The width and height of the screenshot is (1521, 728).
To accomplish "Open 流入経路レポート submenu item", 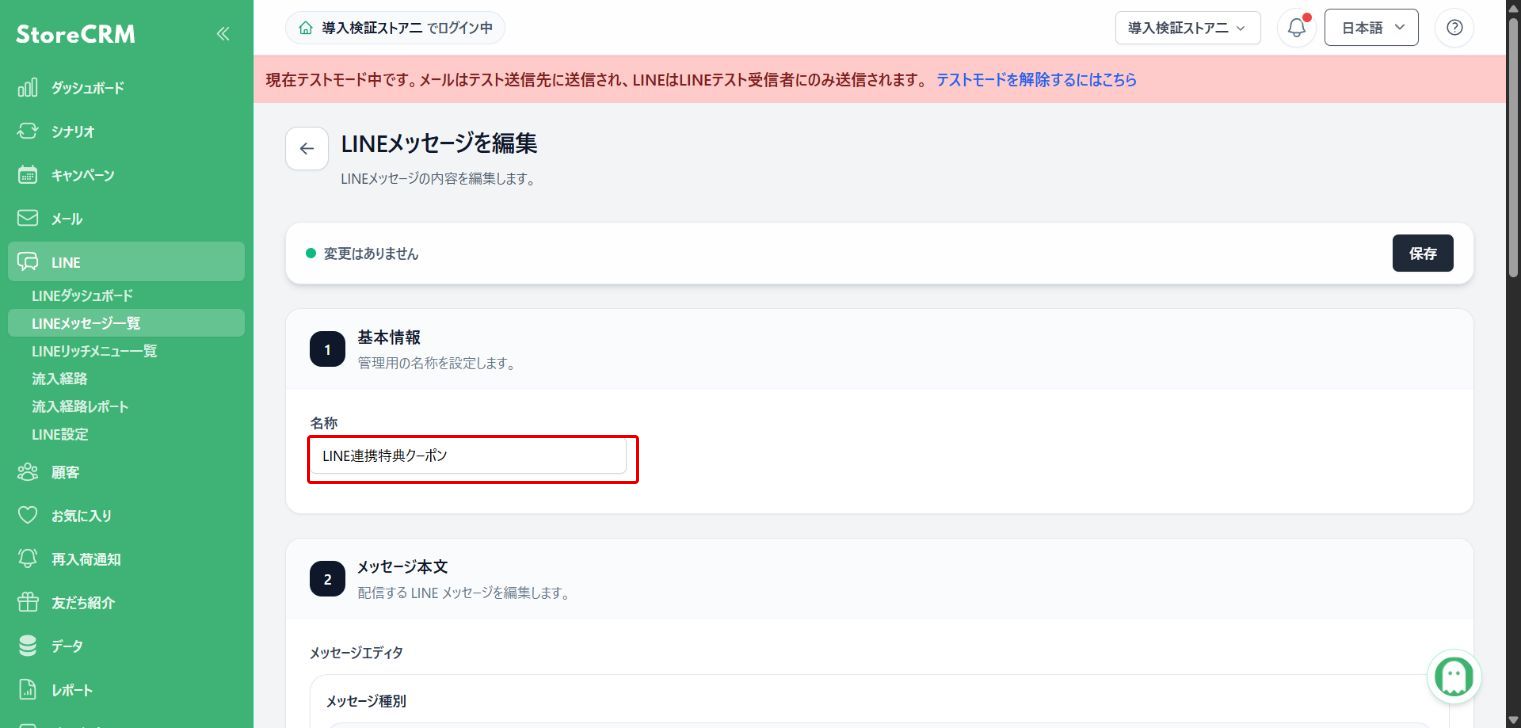I will pyautogui.click(x=80, y=407).
